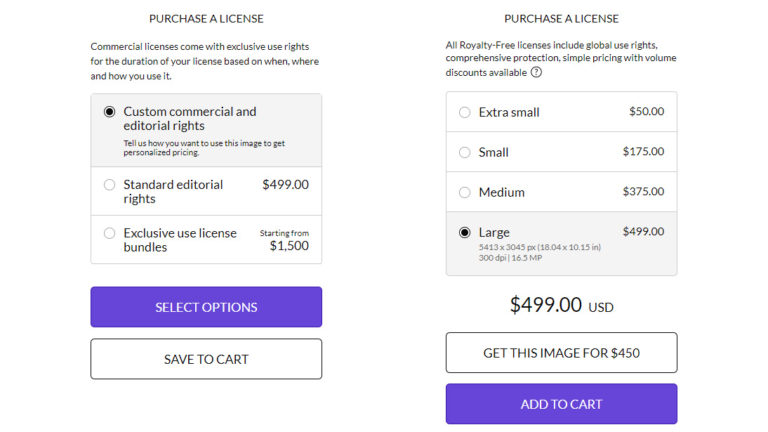This screenshot has width=768, height=432.
Task: Choose the Small size radio option
Action: [x=465, y=152]
